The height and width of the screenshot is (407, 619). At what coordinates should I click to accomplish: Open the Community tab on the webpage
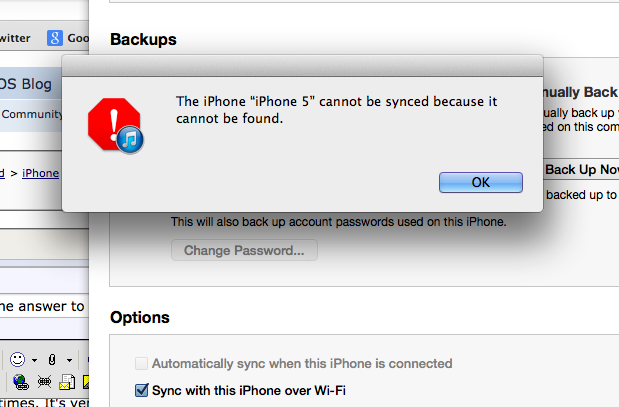click(x=32, y=114)
